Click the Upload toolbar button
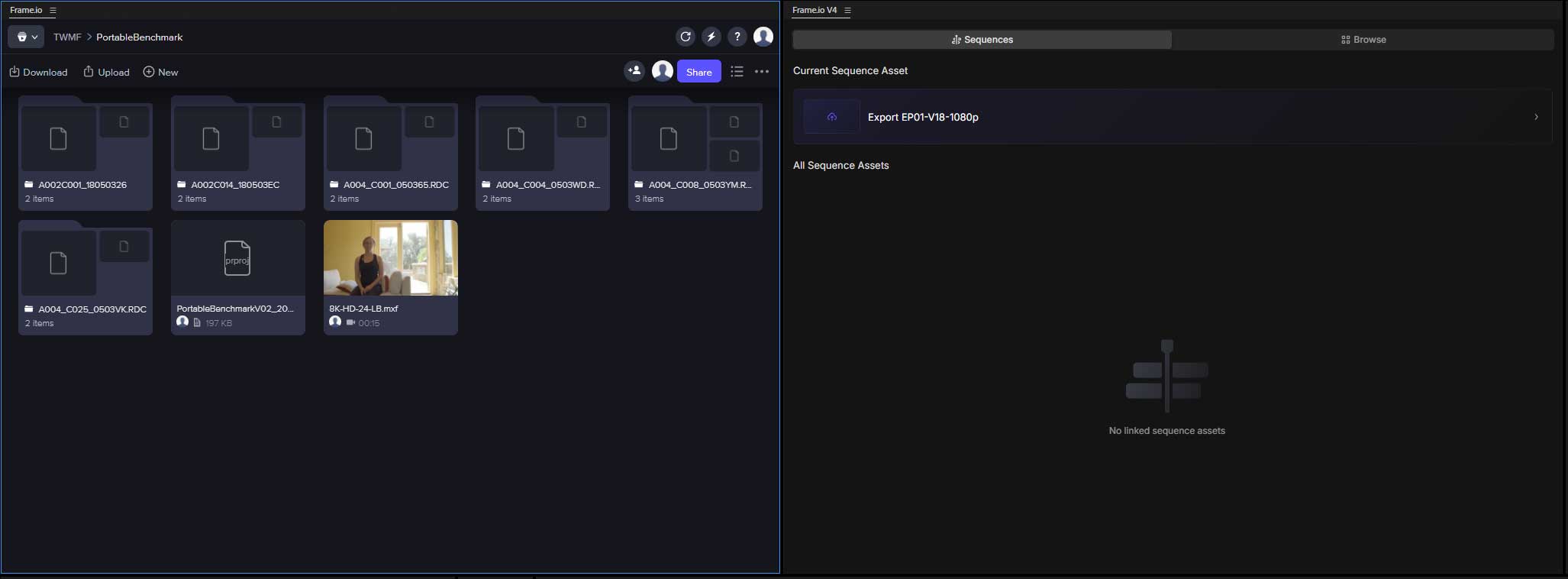Image resolution: width=1568 pixels, height=579 pixels. pos(106,72)
